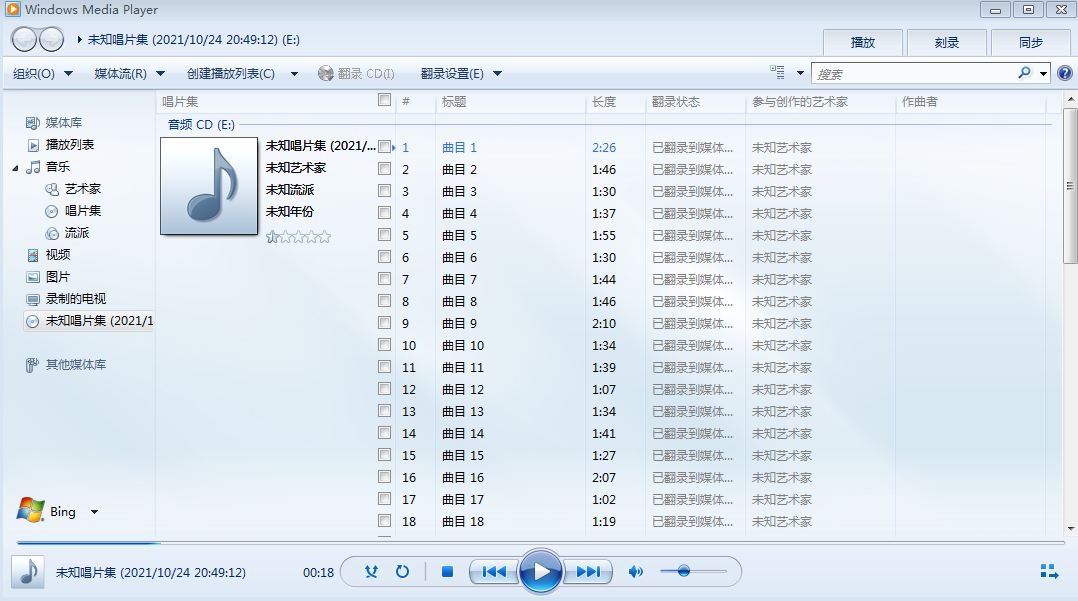The image size is (1078, 601).
Task: Switch to Now Playing mode icon
Action: pyautogui.click(x=1049, y=572)
